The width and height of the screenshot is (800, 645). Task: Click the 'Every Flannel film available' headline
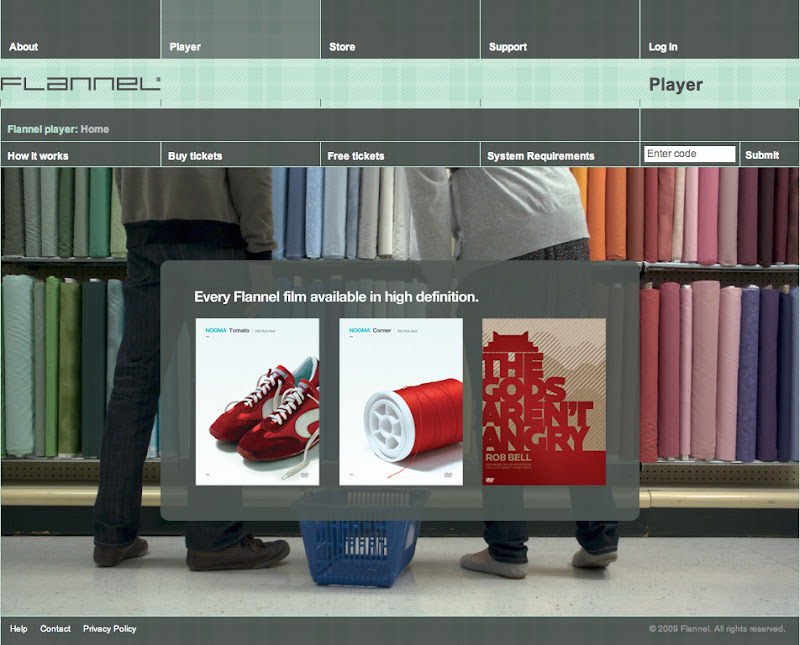(x=336, y=297)
